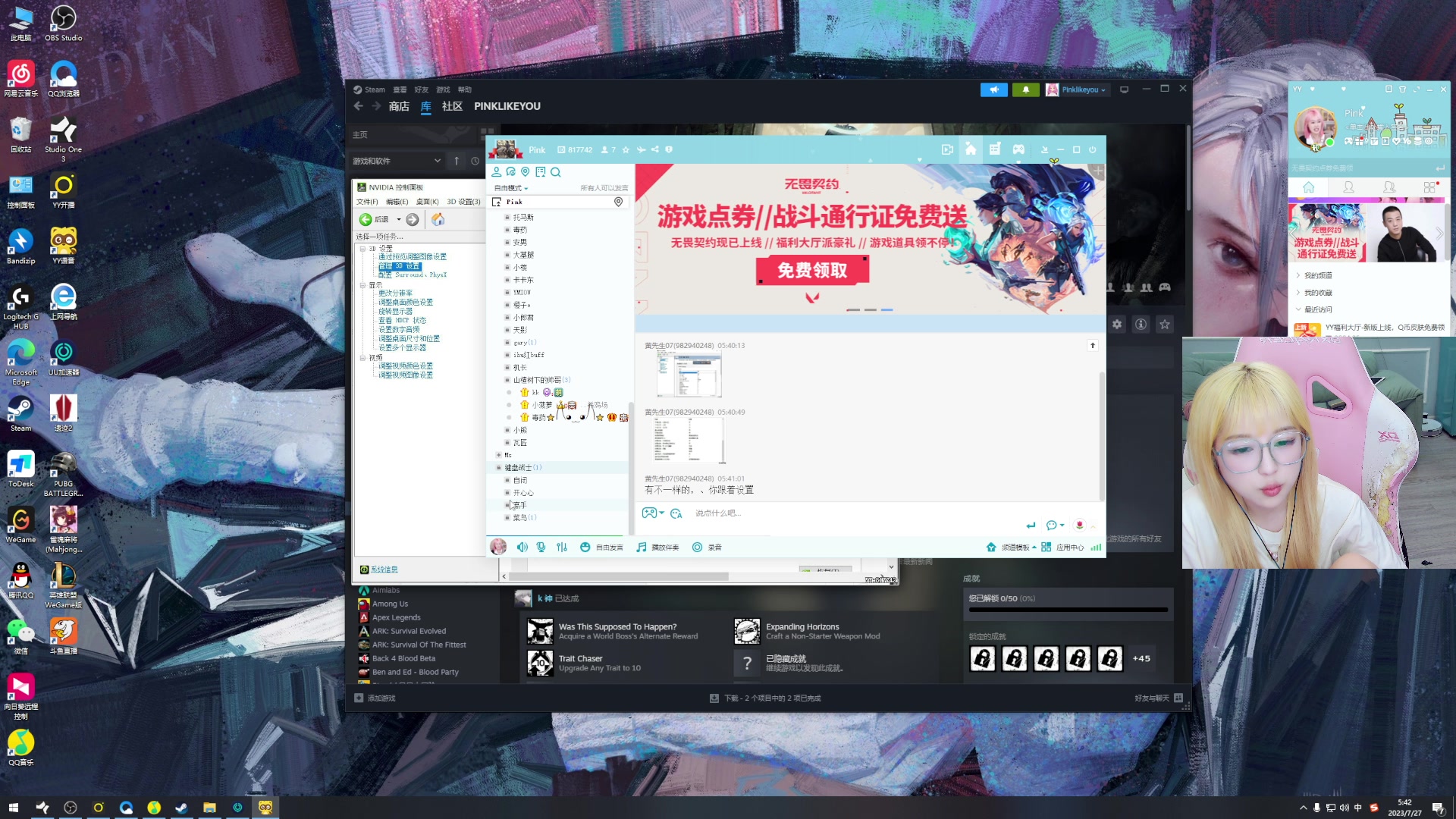Viewport: 1456px width, 819px height.
Task: Expand 频道模板 channel template menu
Action: (x=1011, y=548)
